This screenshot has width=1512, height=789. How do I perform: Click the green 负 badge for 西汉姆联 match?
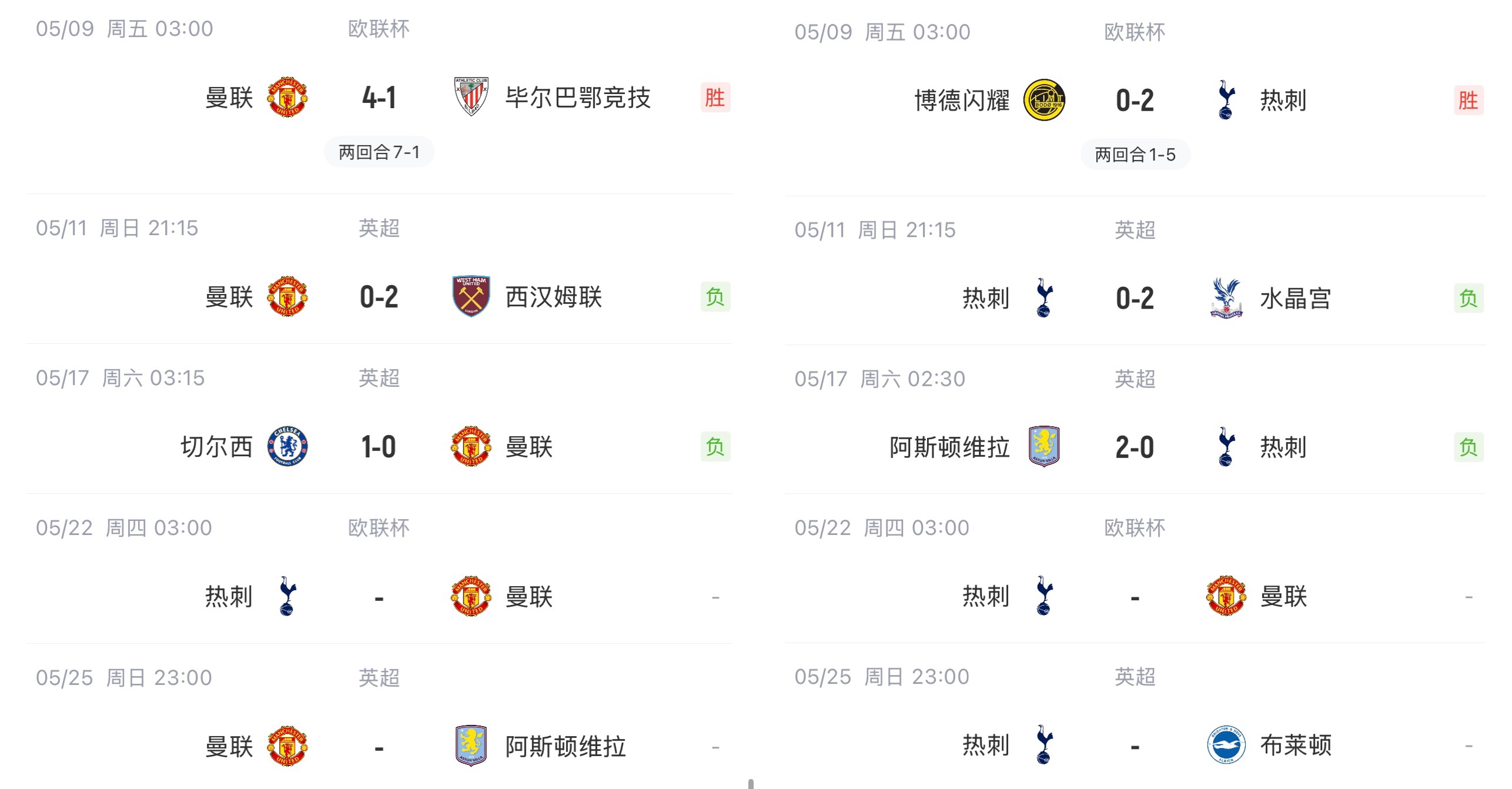point(715,297)
